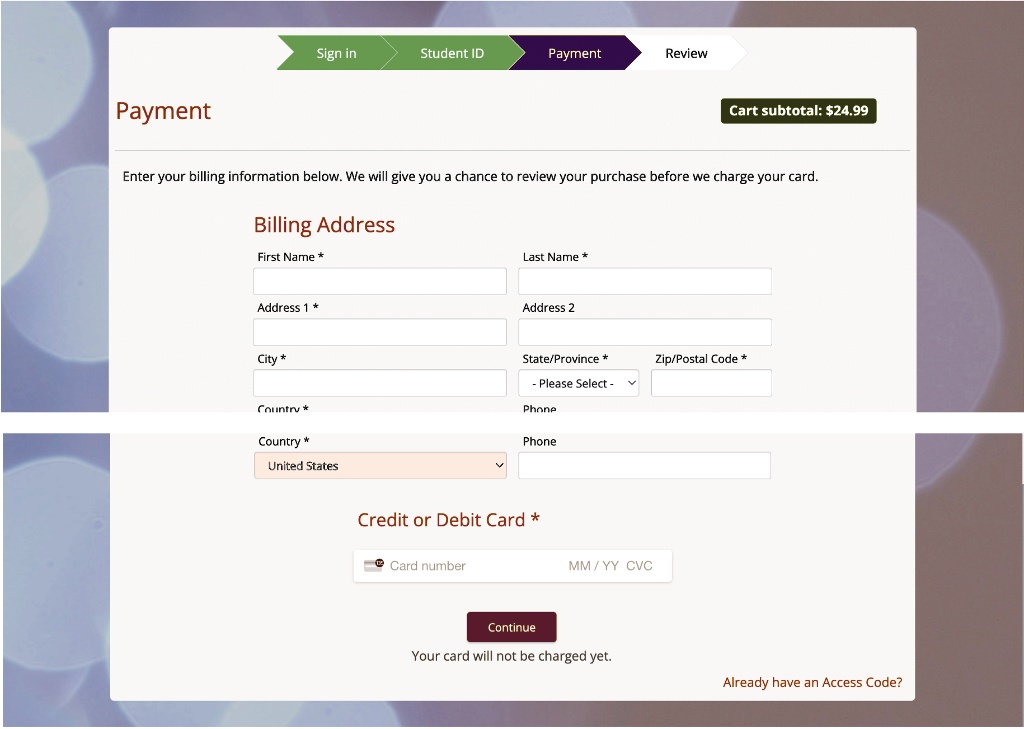Viewport: 1024px width, 729px height.
Task: Click the credit card icon
Action: [x=374, y=565]
